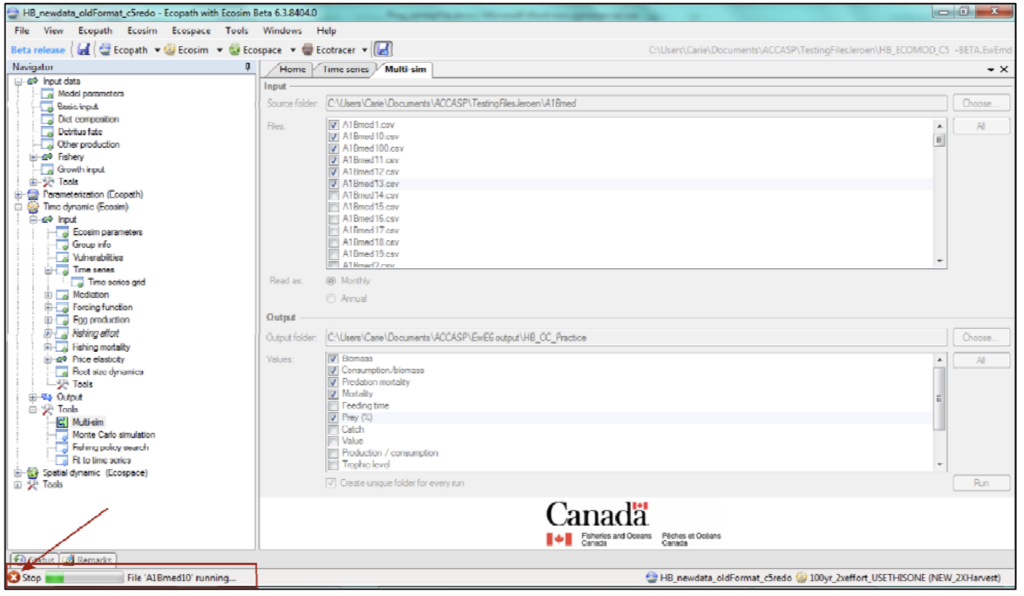Switch to the Time series tab

345,69
